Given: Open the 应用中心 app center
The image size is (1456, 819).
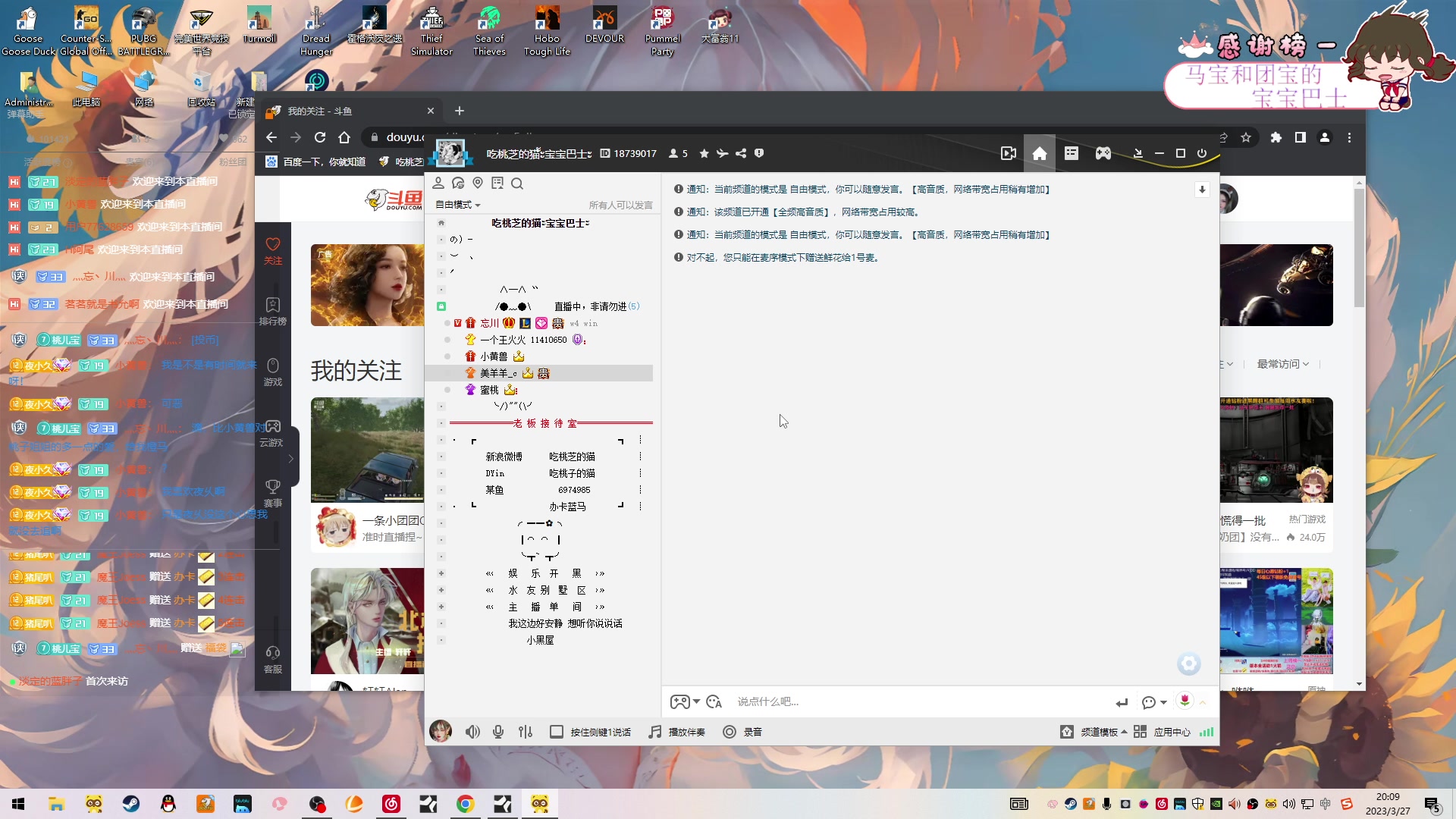Looking at the screenshot, I should 1163,732.
